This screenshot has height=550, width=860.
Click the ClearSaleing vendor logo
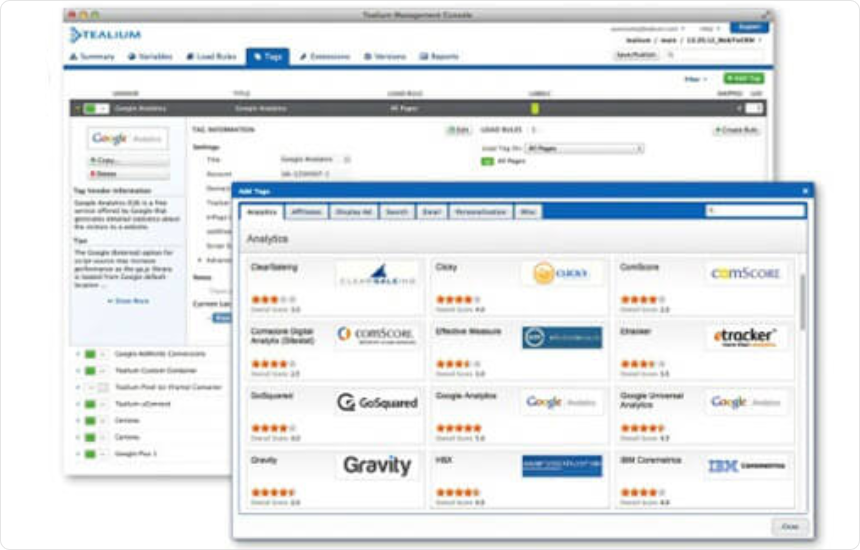tap(377, 275)
